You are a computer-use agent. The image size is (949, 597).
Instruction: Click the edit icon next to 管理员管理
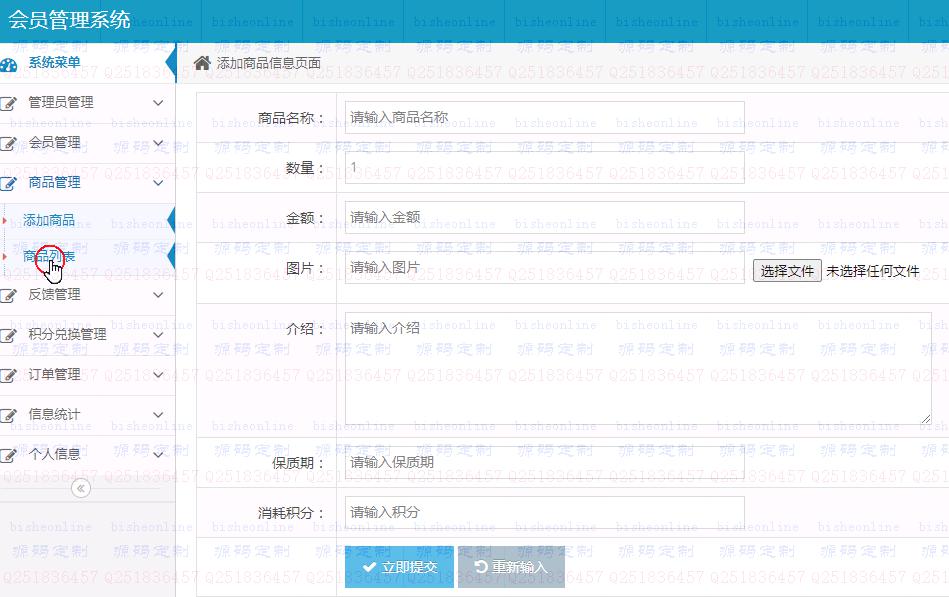coord(8,104)
